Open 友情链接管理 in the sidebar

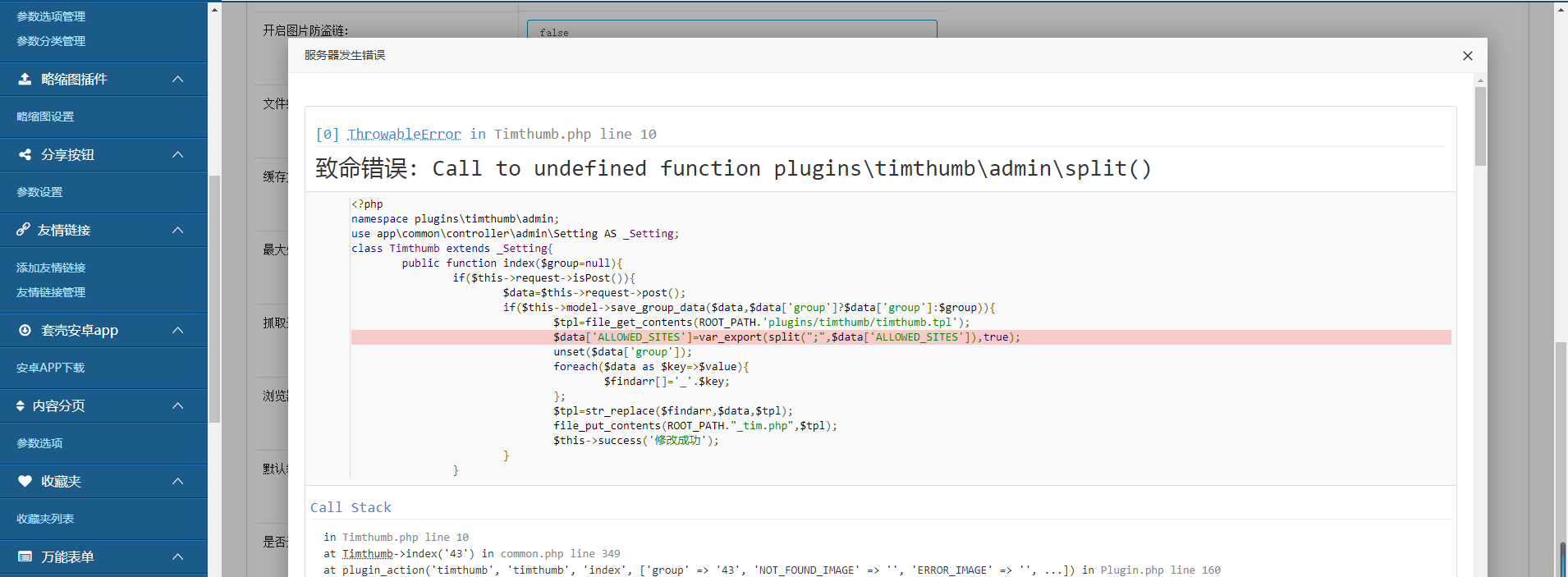pos(51,292)
